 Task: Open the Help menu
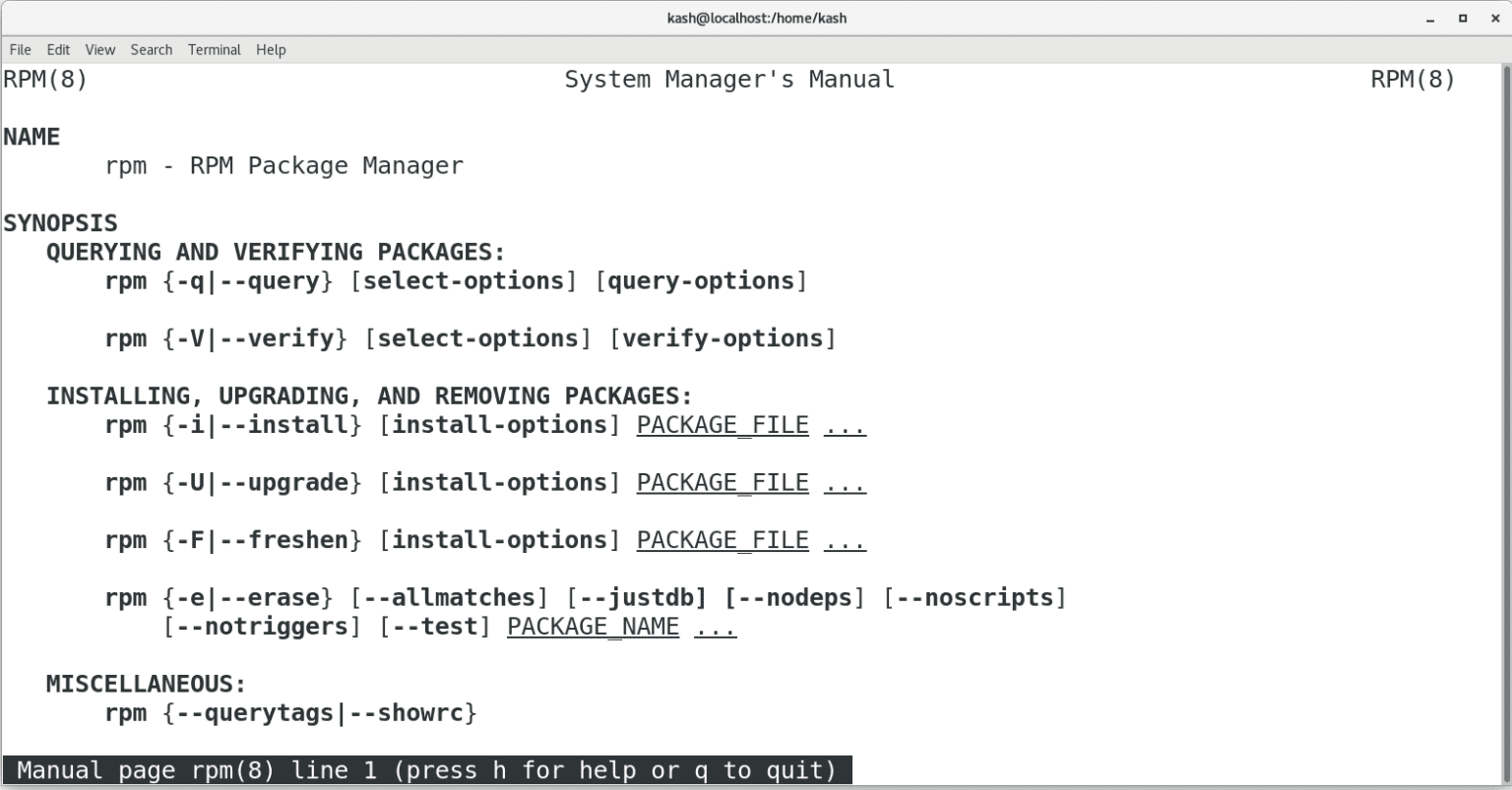pyautogui.click(x=271, y=49)
